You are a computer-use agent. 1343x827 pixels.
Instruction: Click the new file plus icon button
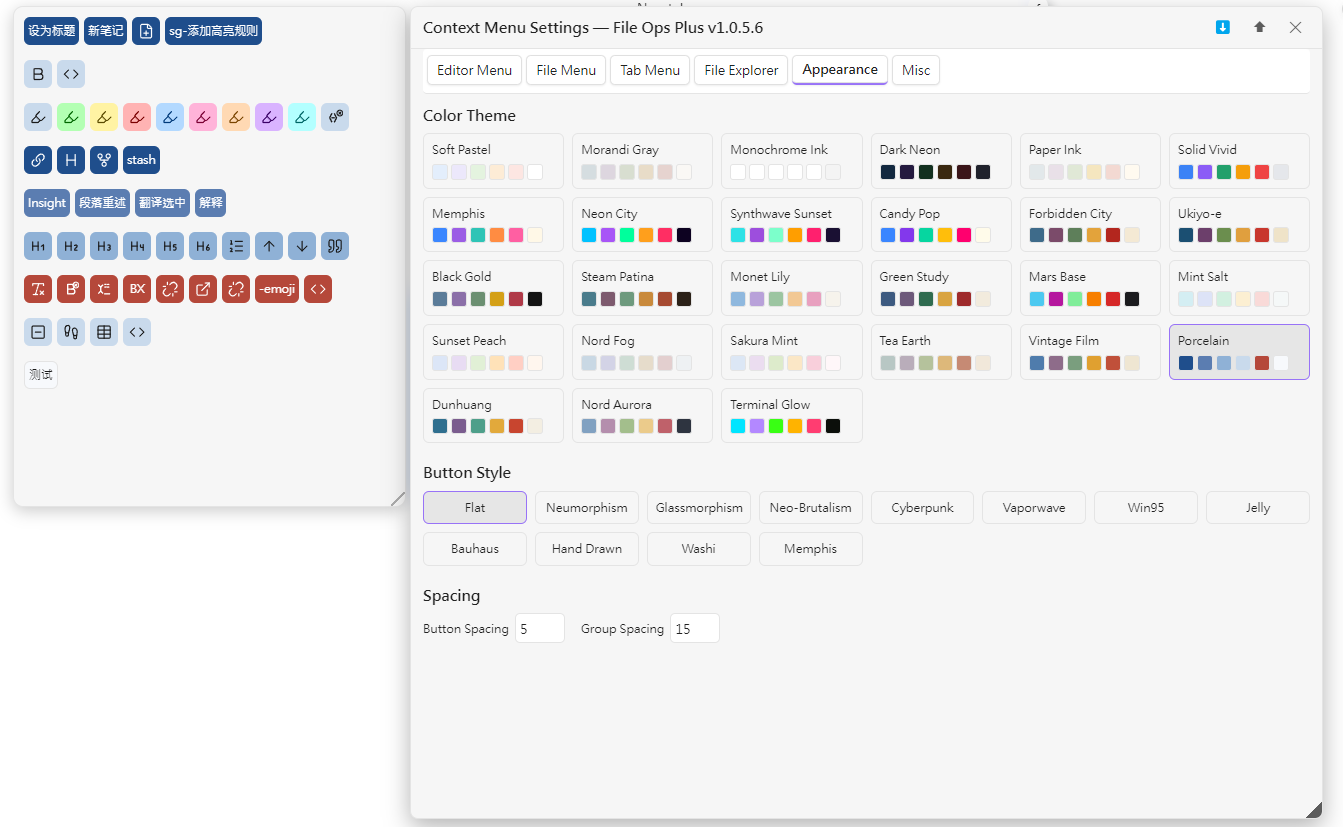tap(146, 31)
